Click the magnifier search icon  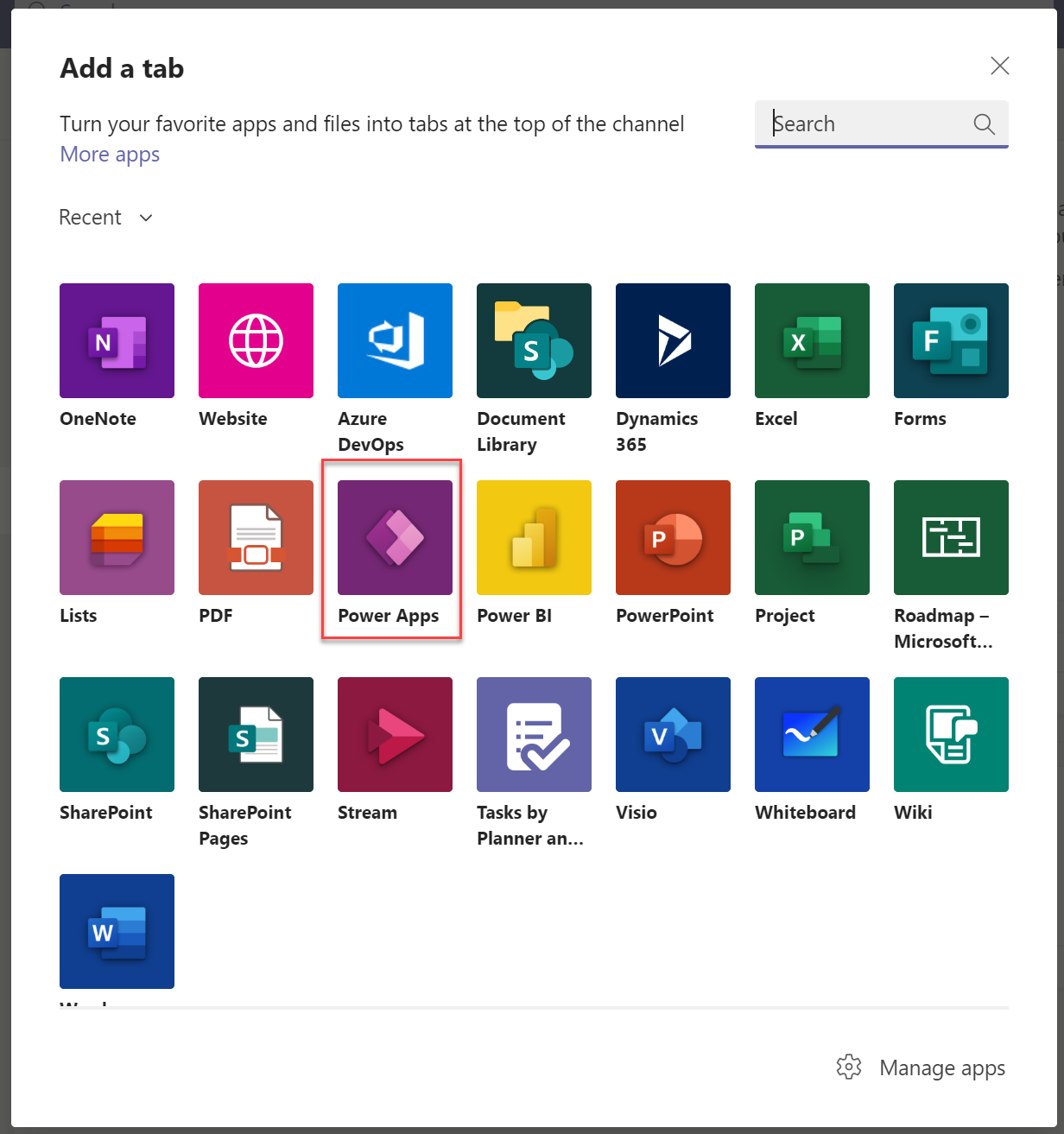984,124
